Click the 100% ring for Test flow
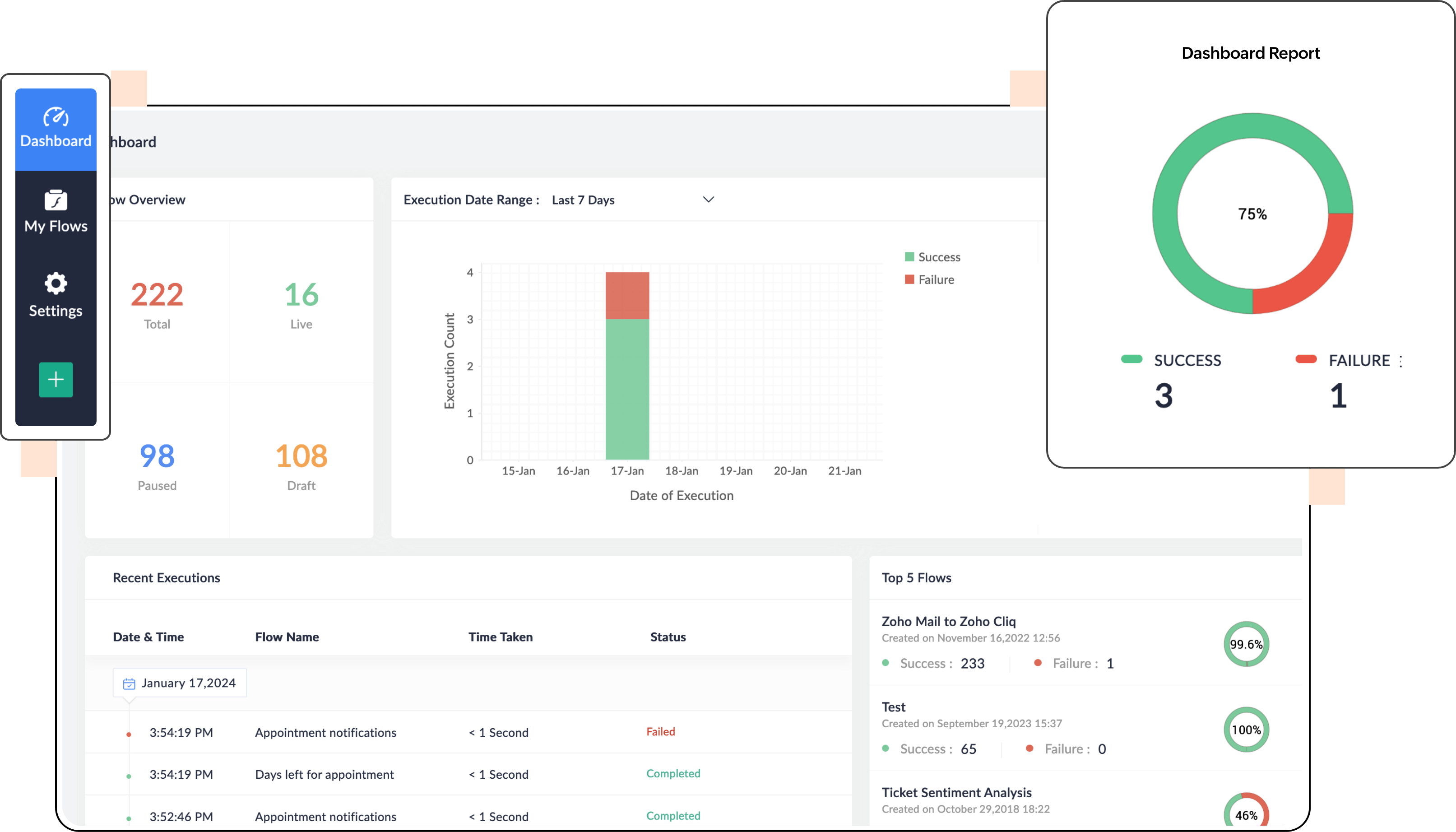The width and height of the screenshot is (1456, 832). coord(1246,730)
